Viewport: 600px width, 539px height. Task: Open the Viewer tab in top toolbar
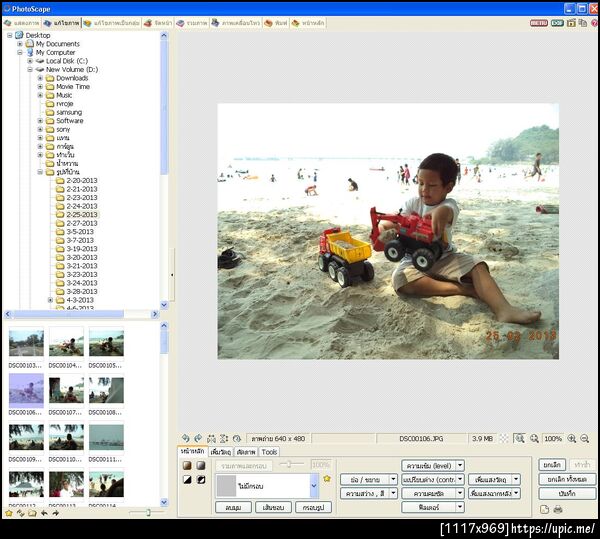22,23
